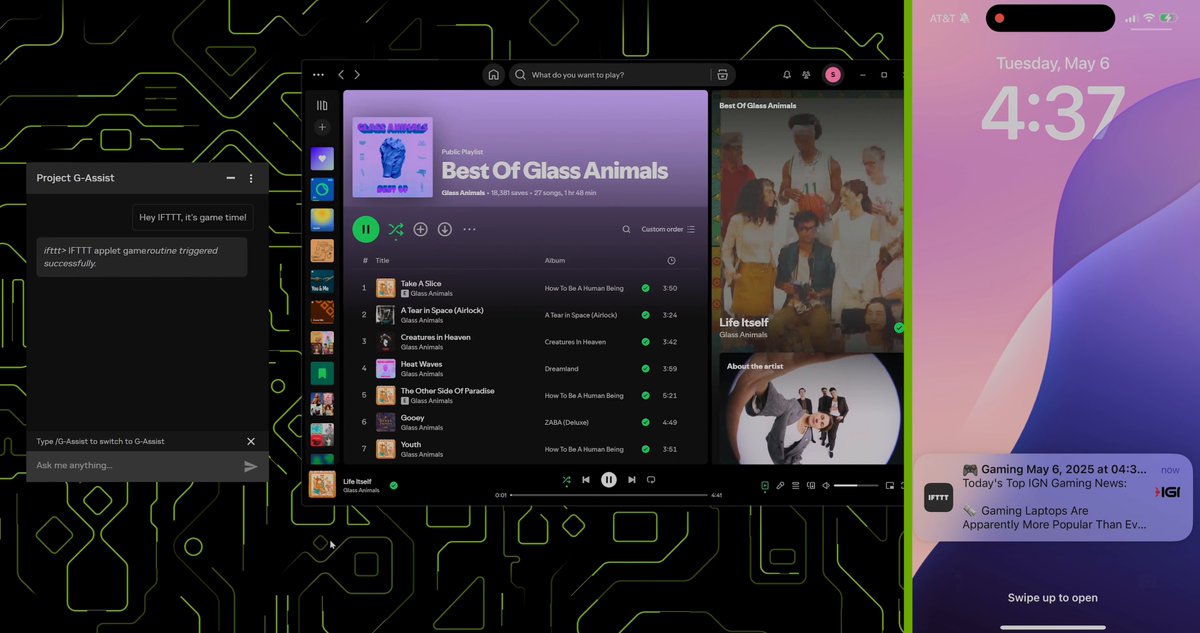The width and height of the screenshot is (1200, 633).
Task: Sort tracks by Album column header
Action: (x=555, y=261)
